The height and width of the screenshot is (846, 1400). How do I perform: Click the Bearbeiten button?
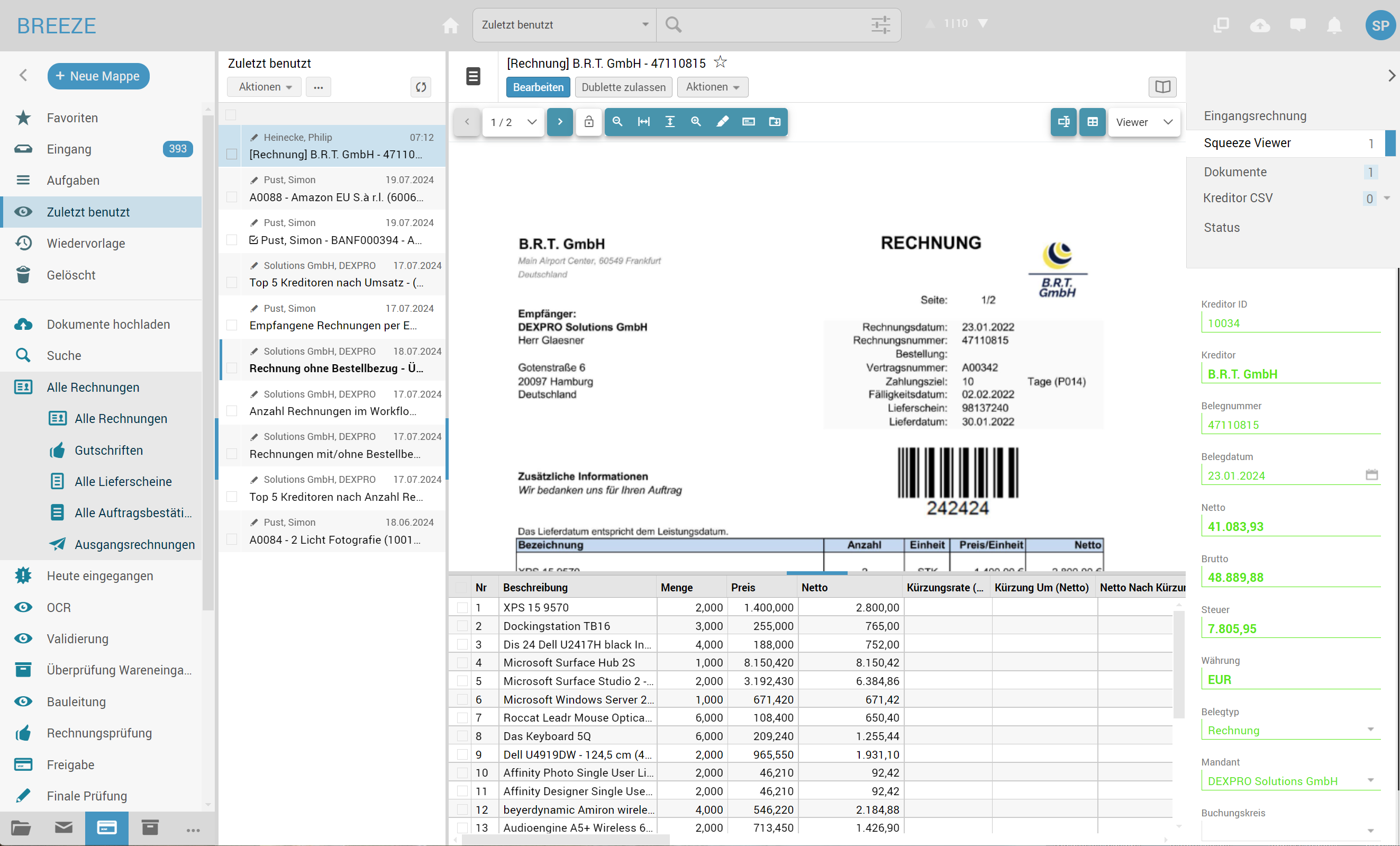click(x=538, y=87)
